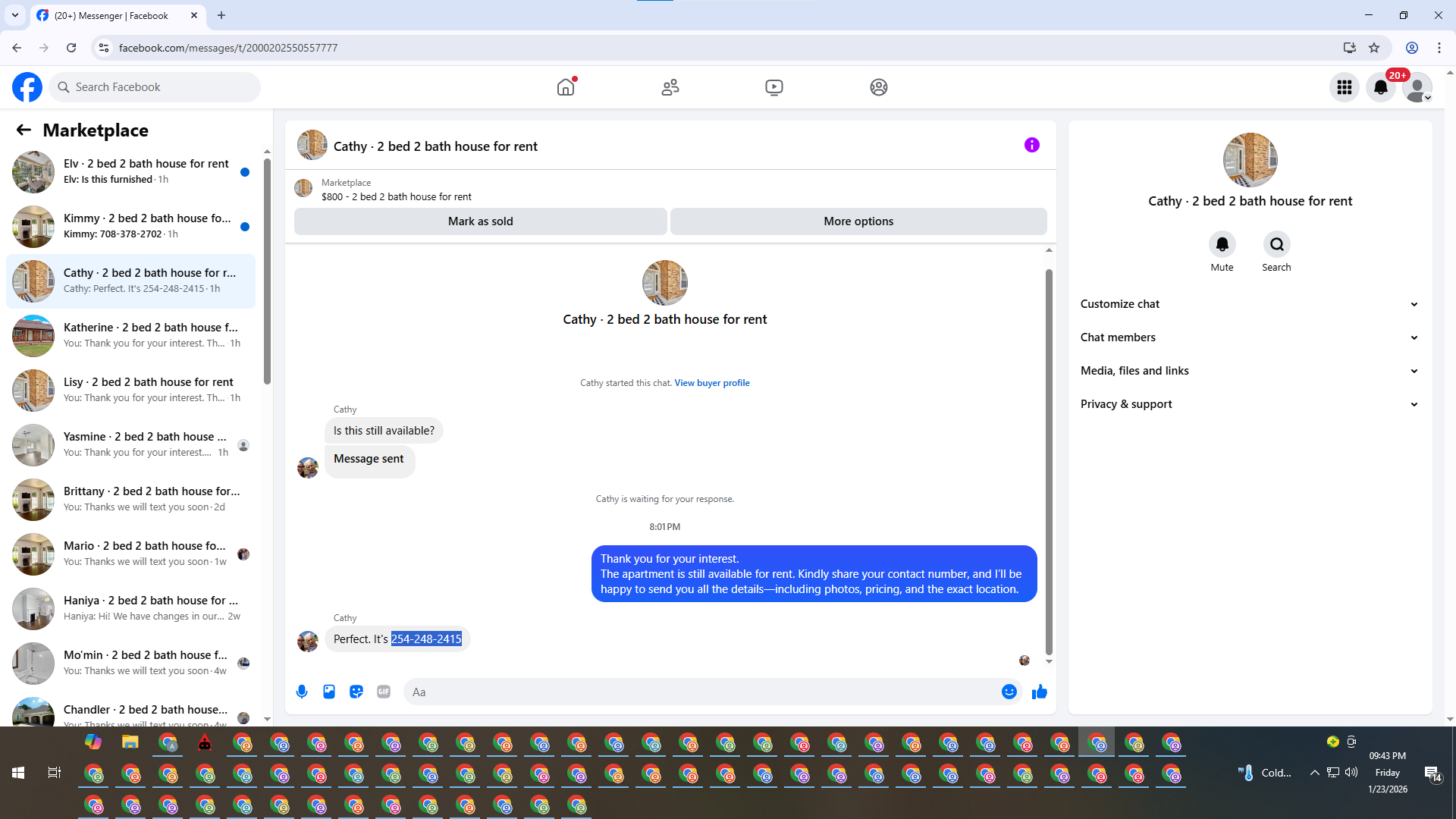Open the sticker picker icon
Viewport: 1456px width, 819px height.
(x=356, y=692)
